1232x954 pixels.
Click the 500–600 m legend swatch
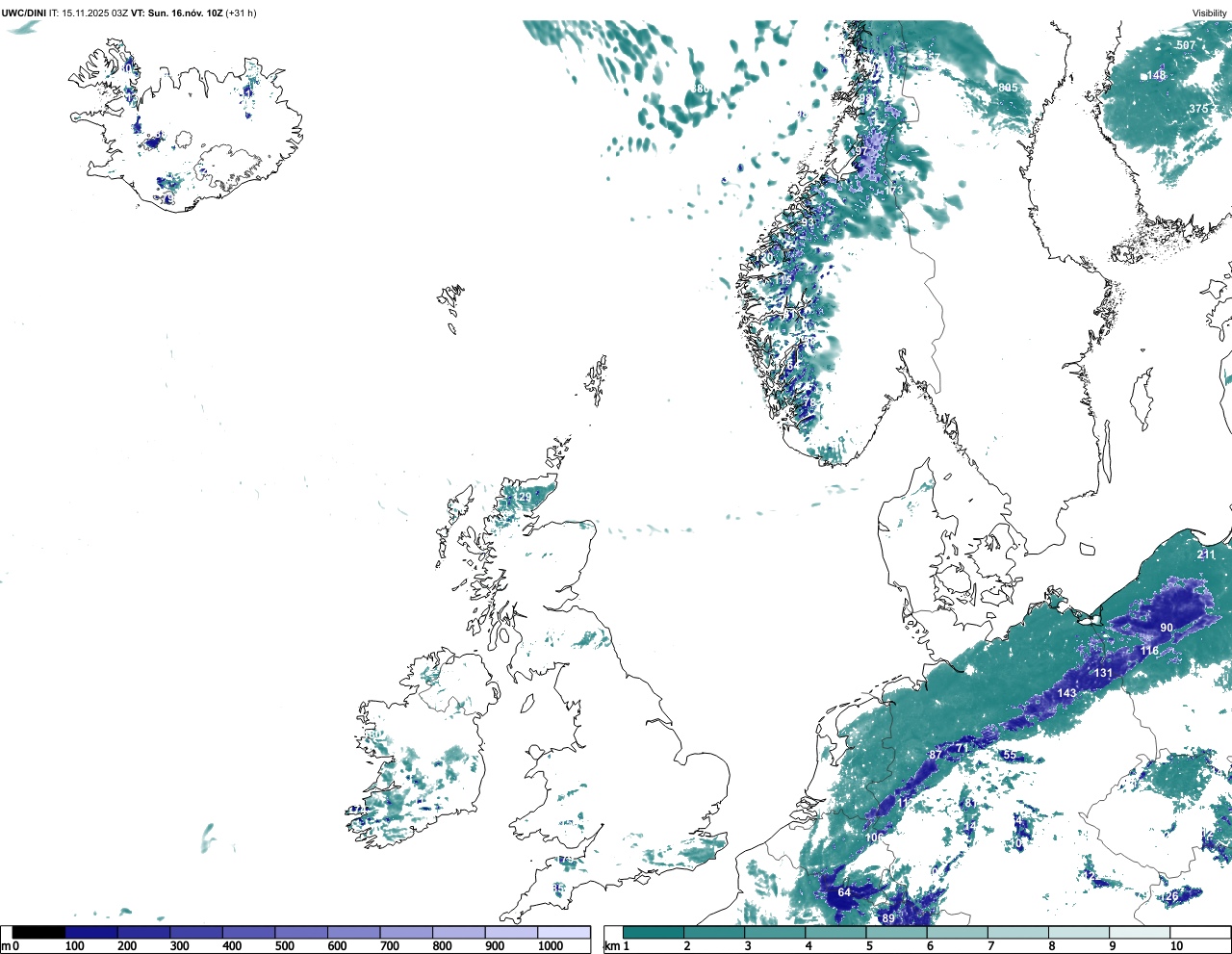(x=301, y=932)
